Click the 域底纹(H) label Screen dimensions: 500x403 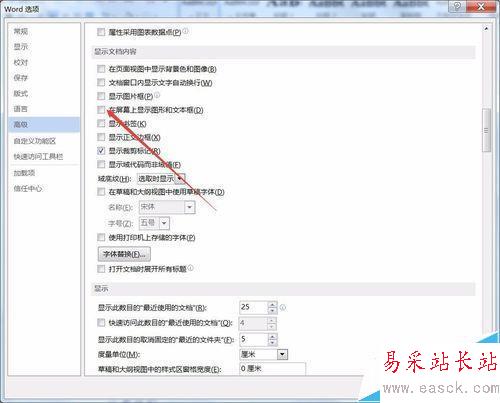(x=114, y=179)
